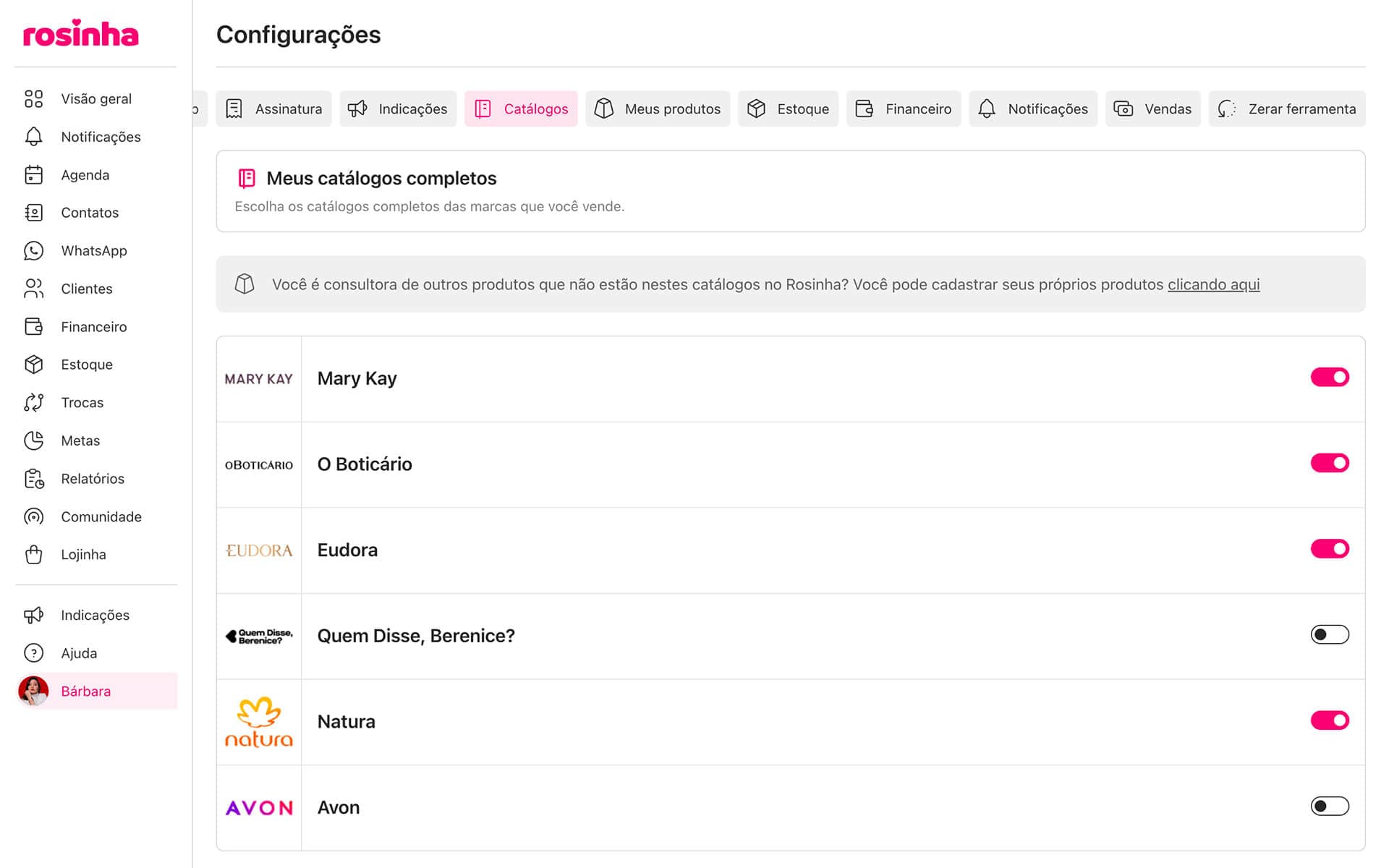The width and height of the screenshot is (1389, 868).
Task: Switch to the Meus produtos tab
Action: pos(658,109)
